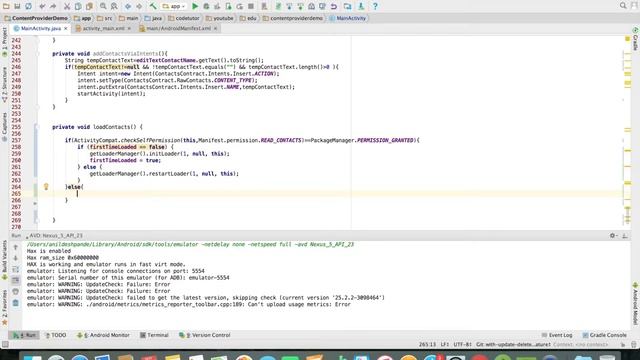Click the down arrow in Run console
Viewport: 640px width, 360px height.
click(x=16, y=258)
